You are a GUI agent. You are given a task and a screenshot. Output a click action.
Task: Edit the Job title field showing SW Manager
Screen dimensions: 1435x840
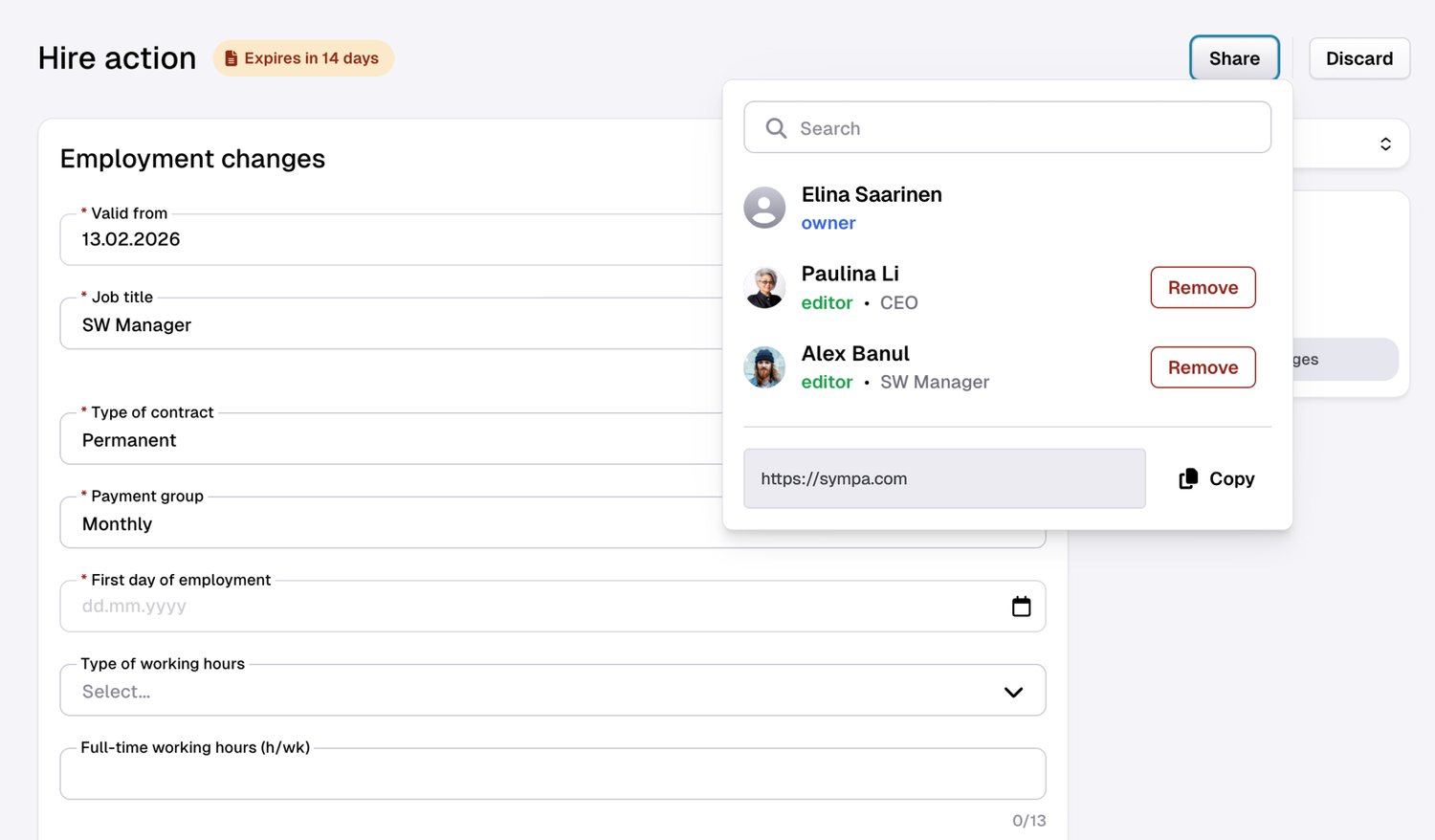(x=383, y=324)
